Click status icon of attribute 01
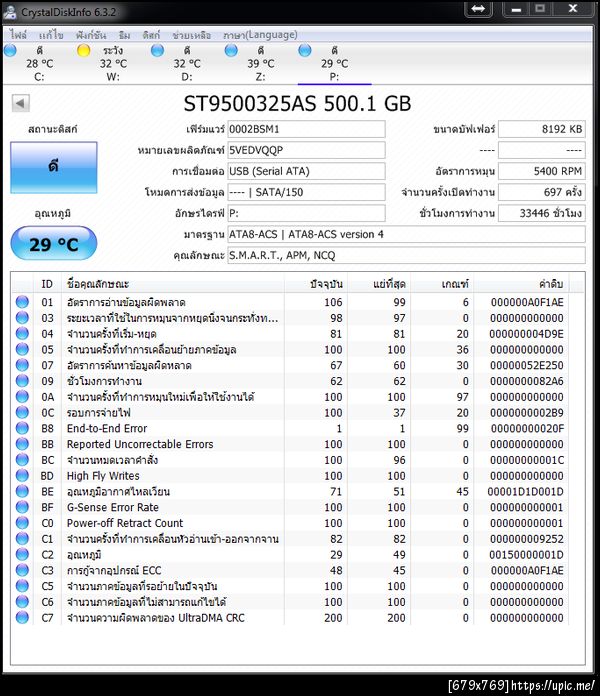Screen dimensions: 600x696 [x=22, y=302]
